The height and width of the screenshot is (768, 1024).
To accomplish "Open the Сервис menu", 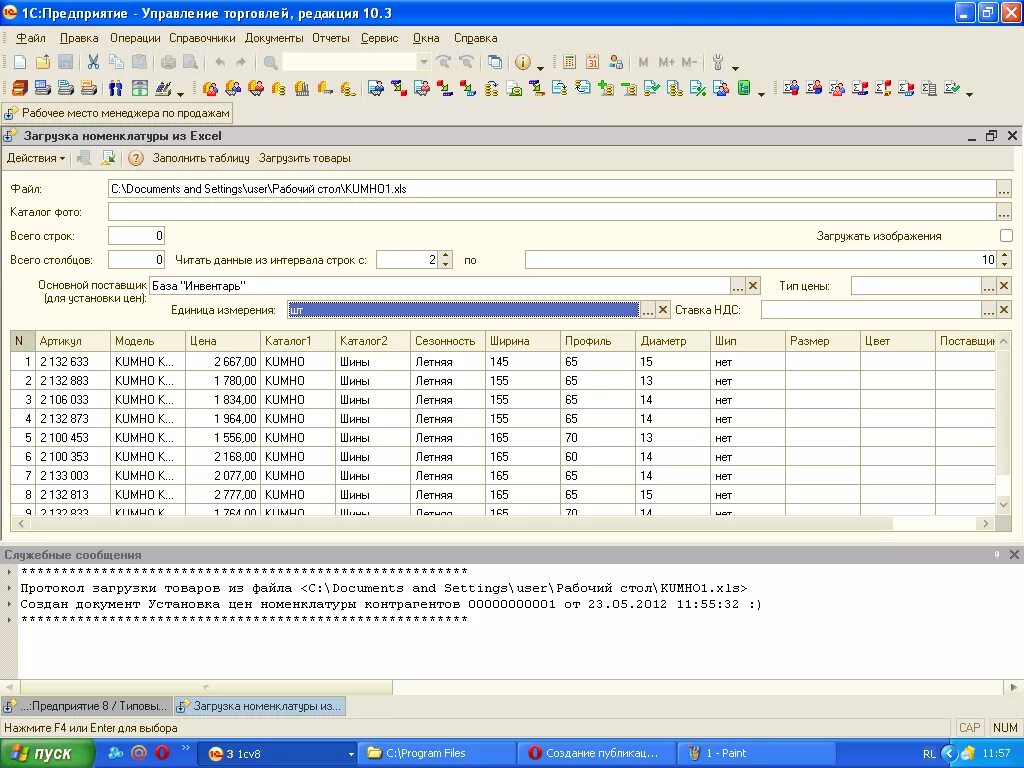I will pos(379,38).
